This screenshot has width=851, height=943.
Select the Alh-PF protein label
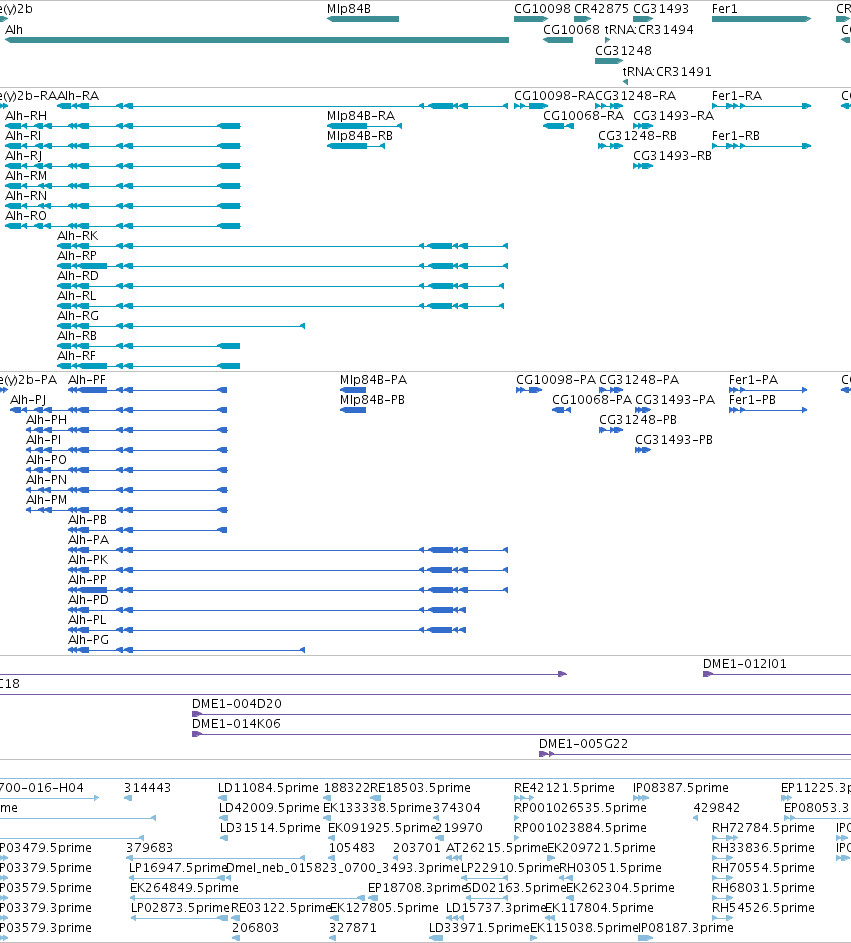tap(87, 379)
